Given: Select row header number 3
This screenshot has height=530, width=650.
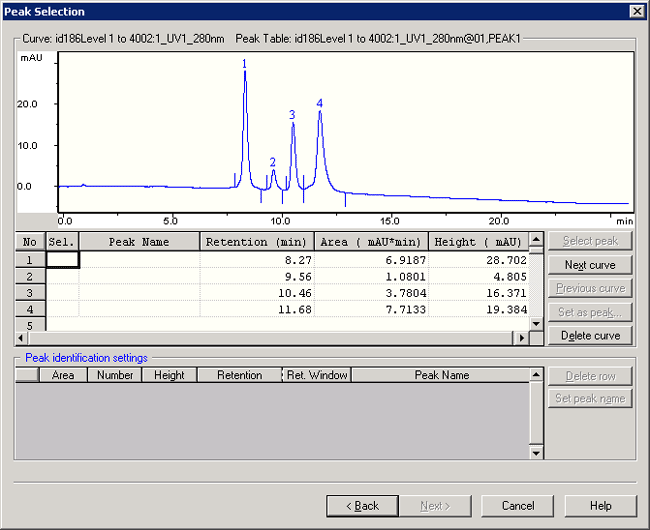Looking at the screenshot, I should tap(30, 293).
